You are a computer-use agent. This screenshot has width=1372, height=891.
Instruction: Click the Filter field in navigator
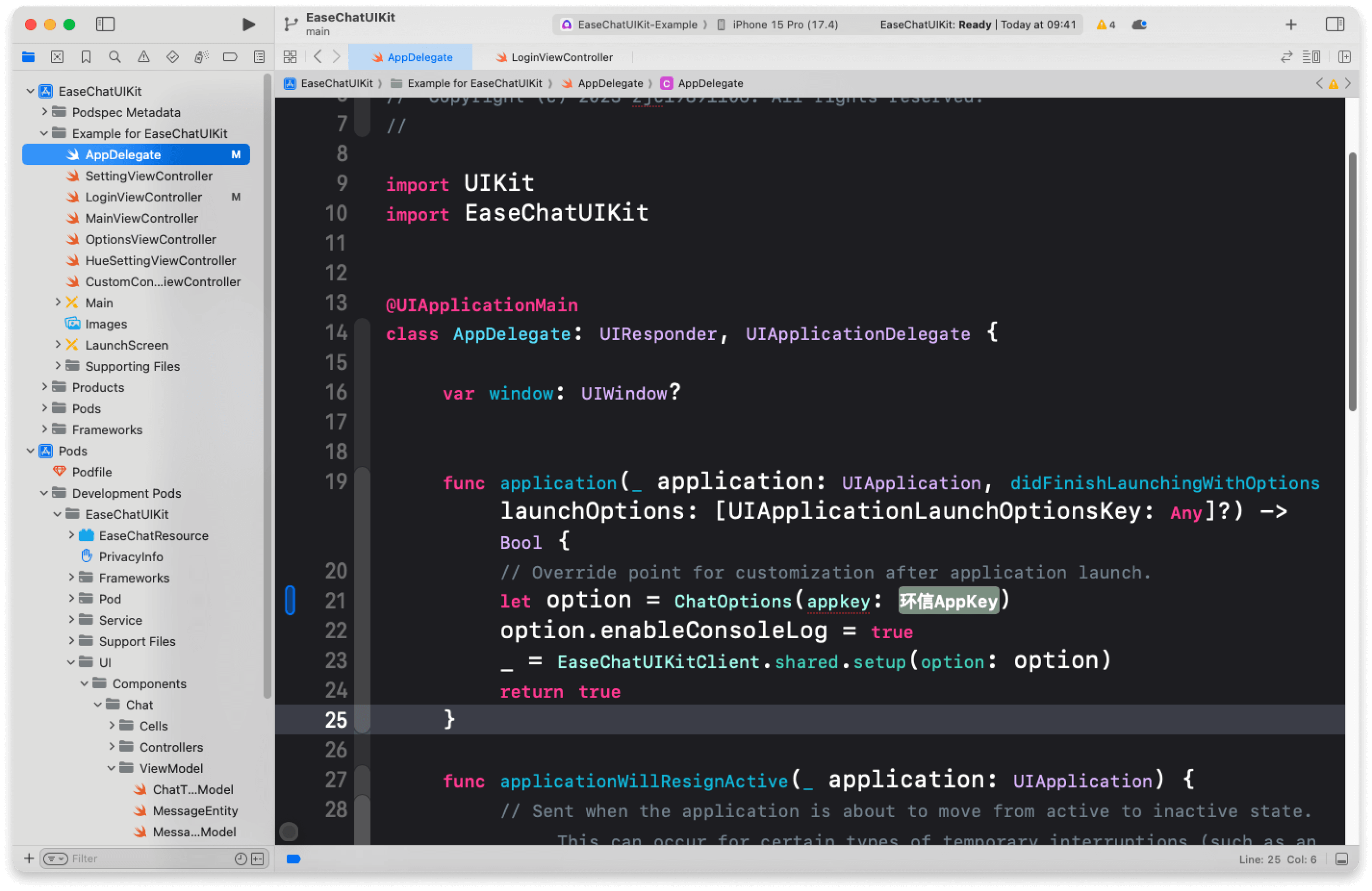(x=144, y=859)
